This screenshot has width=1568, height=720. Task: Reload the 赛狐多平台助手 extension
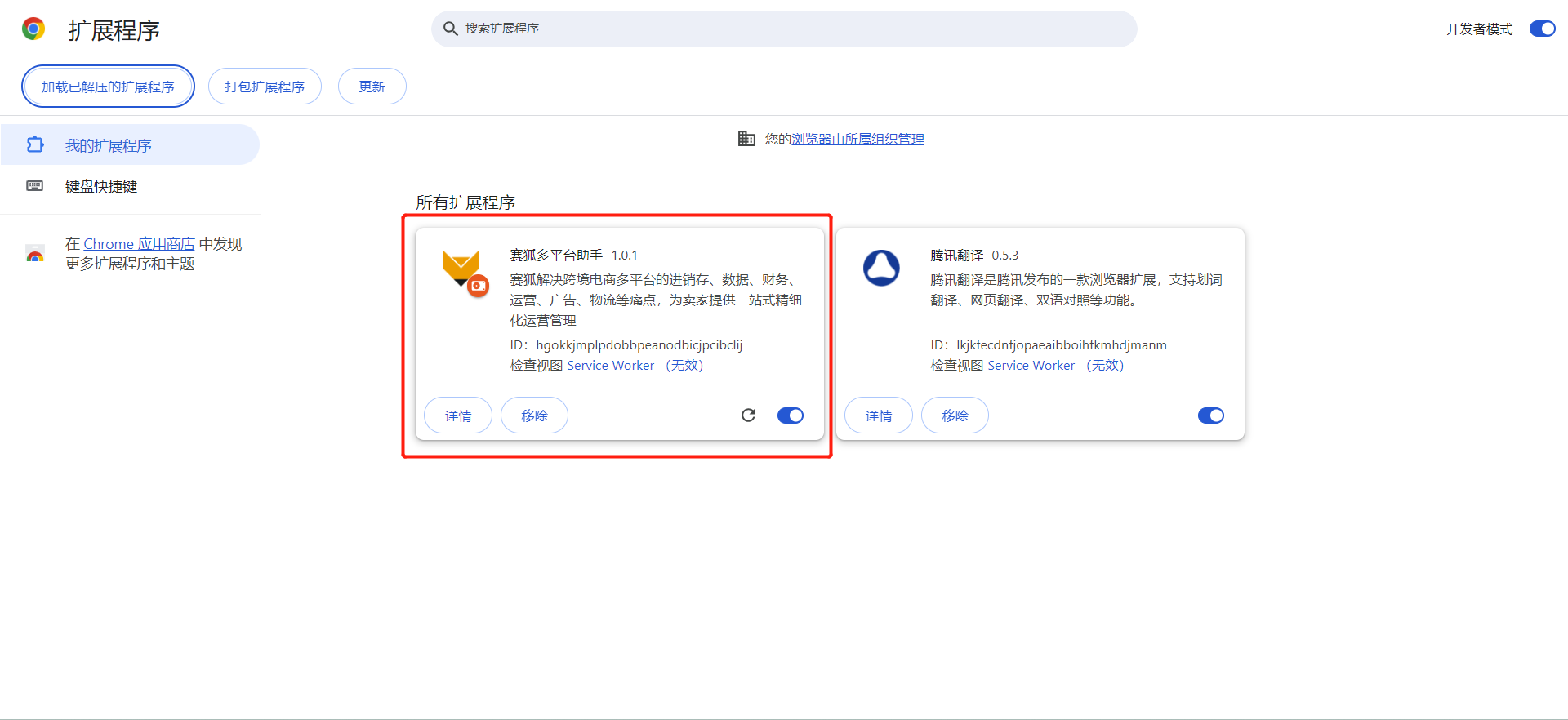(x=748, y=416)
